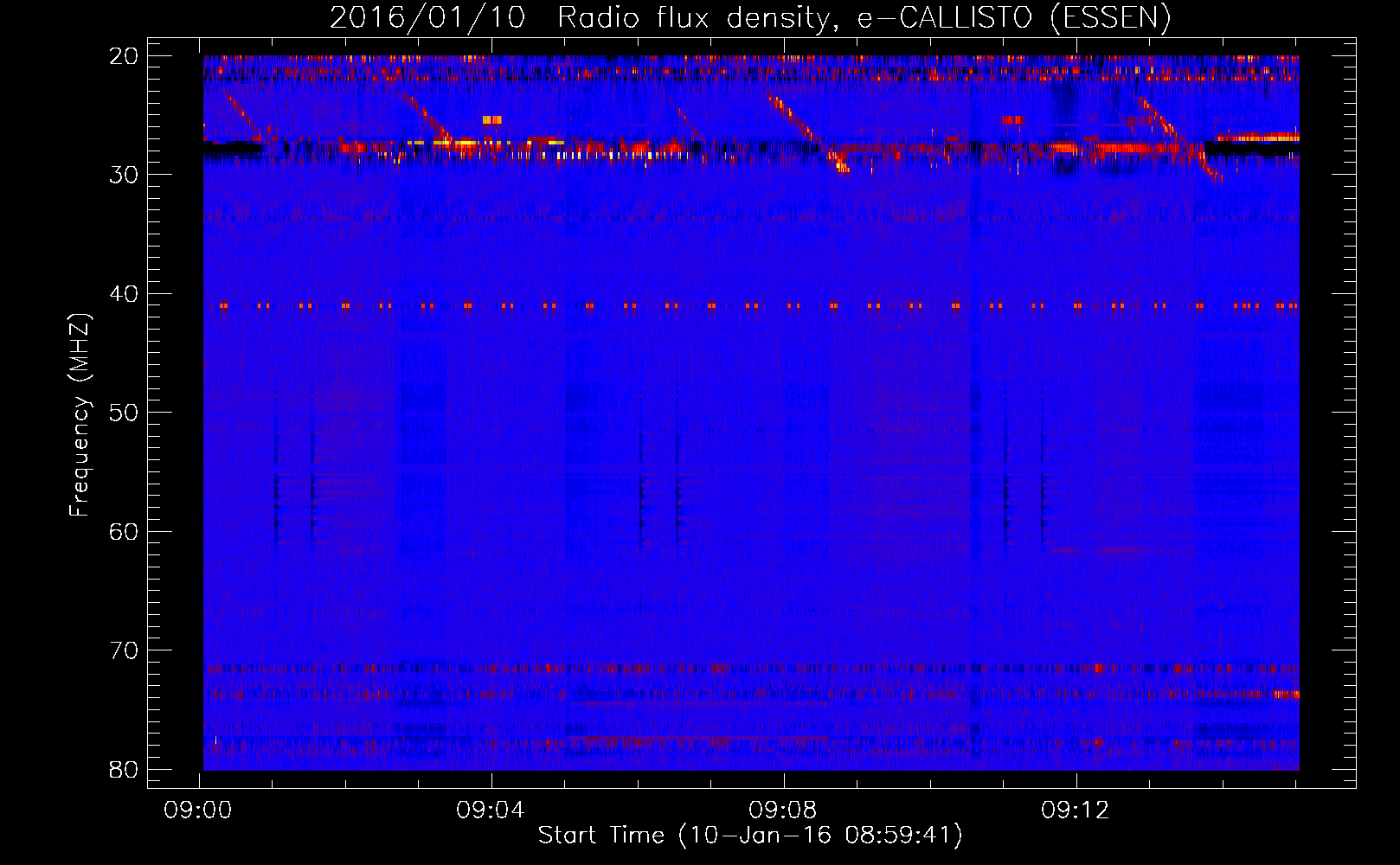Click the 'Start Time (10-Jan-16 08:59:41)' axis label
Viewport: 1400px width, 865px height.
pyautogui.click(x=750, y=836)
